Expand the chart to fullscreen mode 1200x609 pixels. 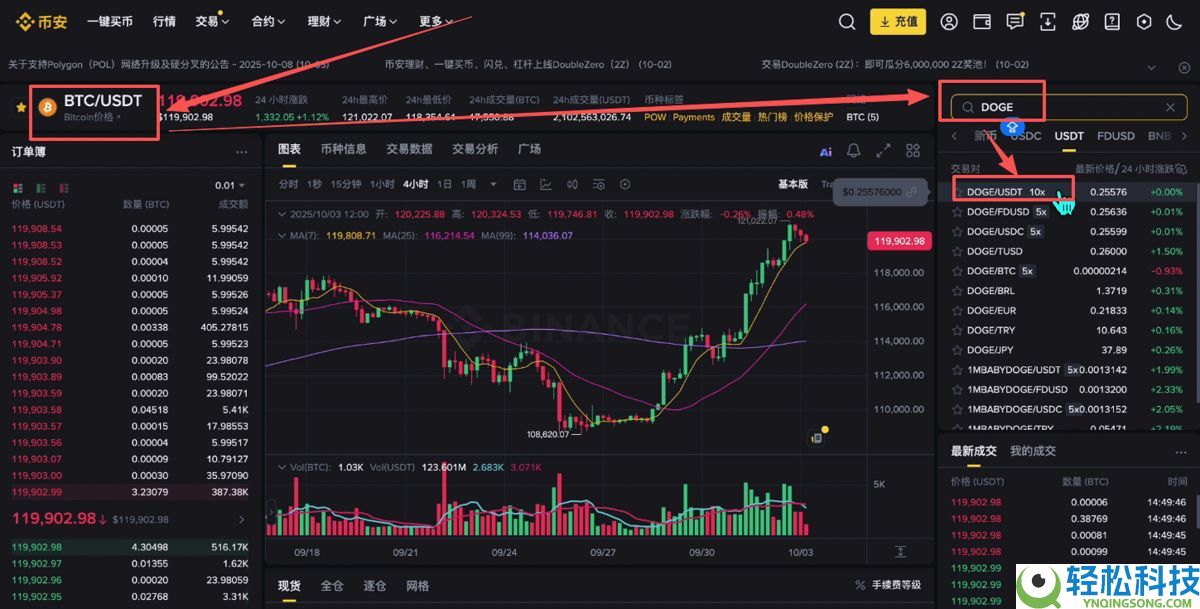pos(882,151)
